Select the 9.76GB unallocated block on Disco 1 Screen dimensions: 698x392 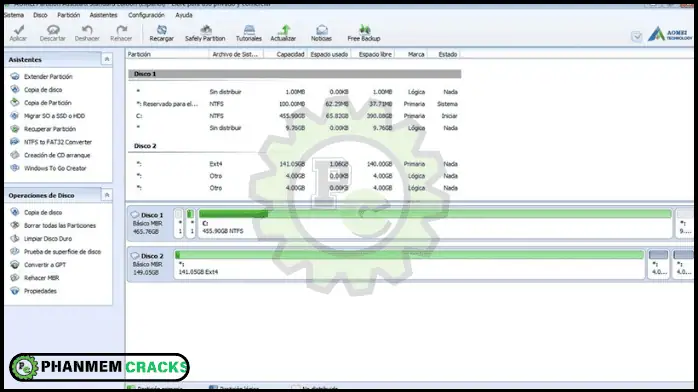(685, 223)
